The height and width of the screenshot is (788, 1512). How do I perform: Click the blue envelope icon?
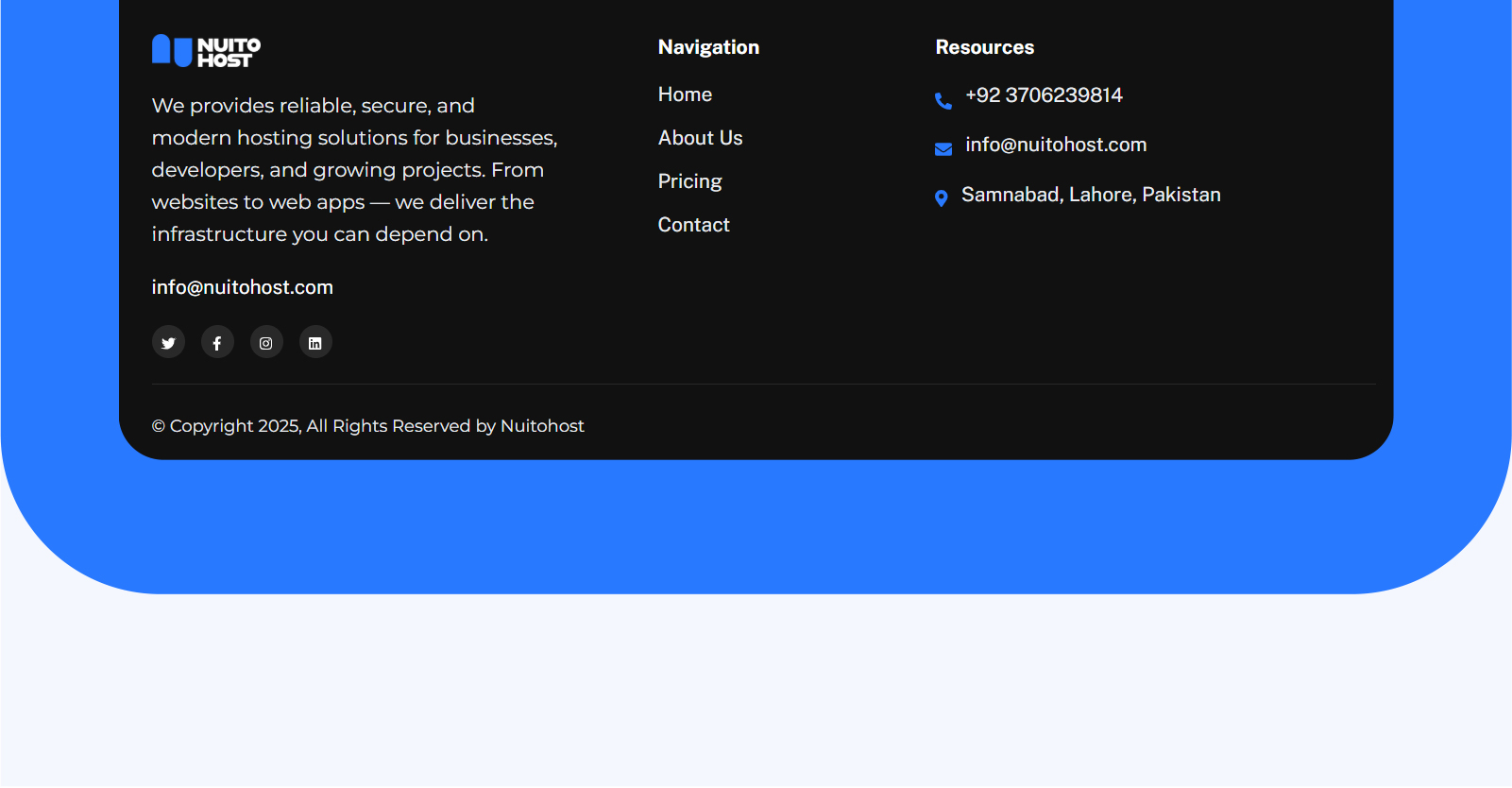pyautogui.click(x=943, y=149)
